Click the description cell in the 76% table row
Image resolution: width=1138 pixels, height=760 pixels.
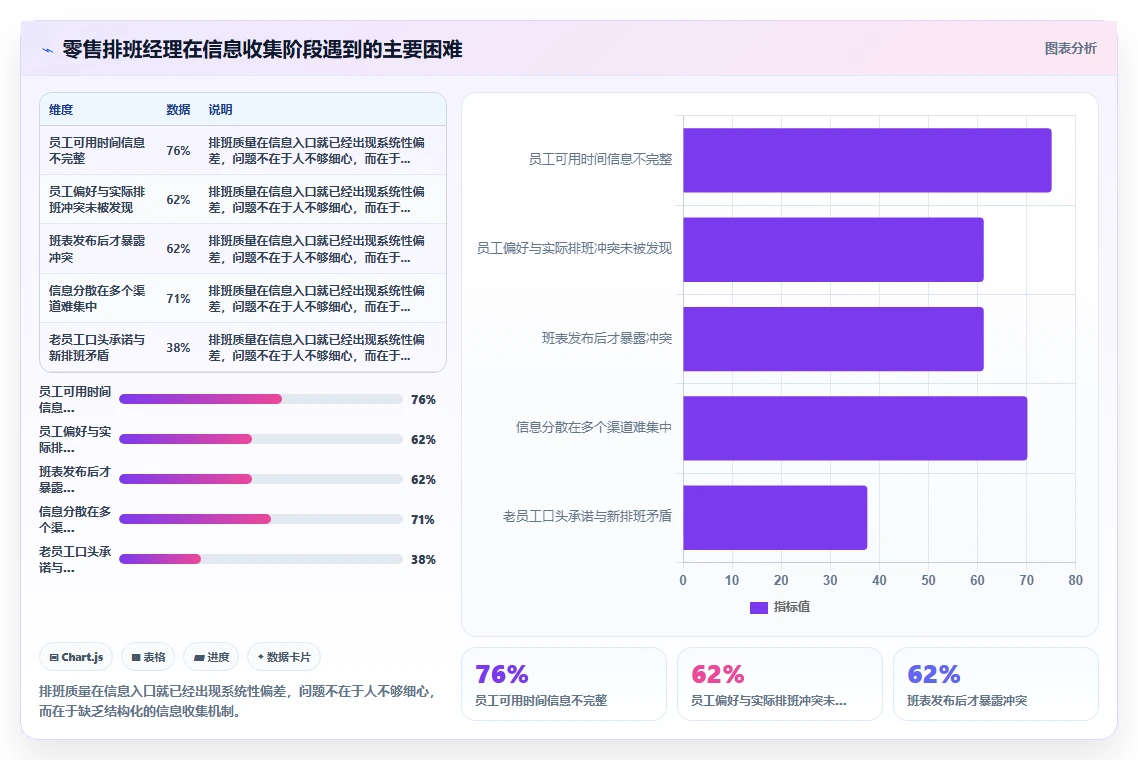(316, 150)
